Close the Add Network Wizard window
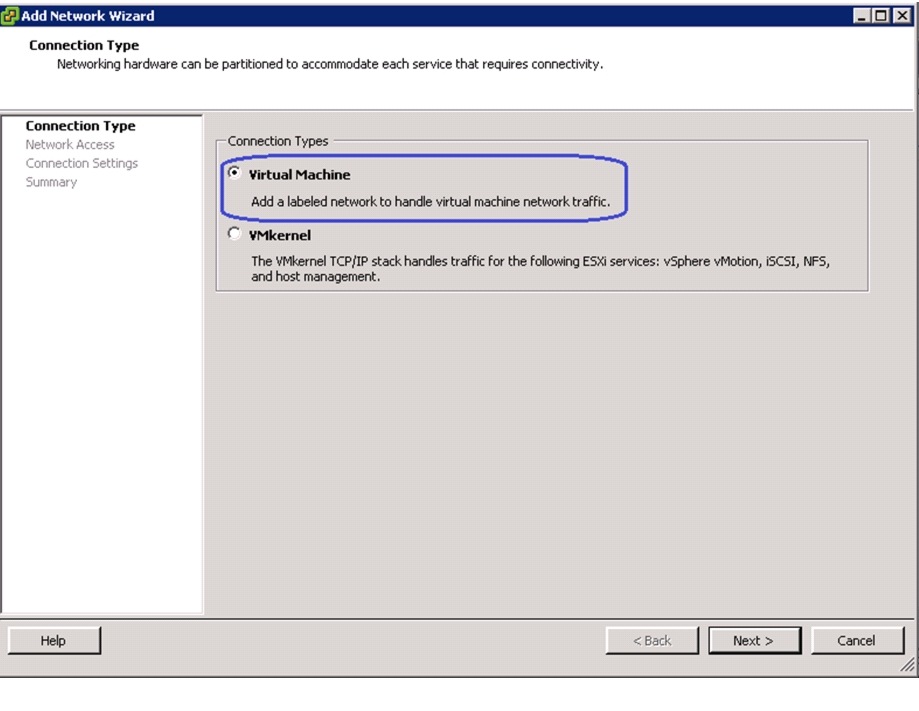 (x=903, y=16)
